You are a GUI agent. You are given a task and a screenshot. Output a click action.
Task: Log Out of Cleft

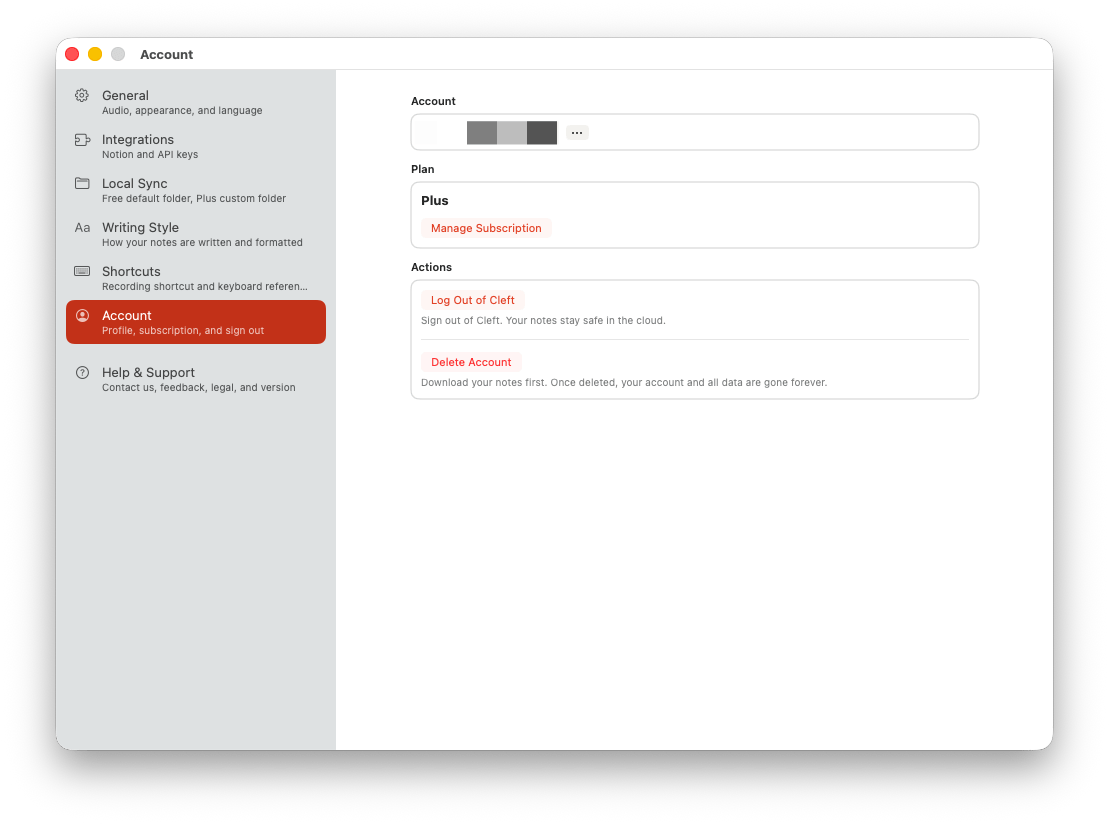[x=472, y=300]
